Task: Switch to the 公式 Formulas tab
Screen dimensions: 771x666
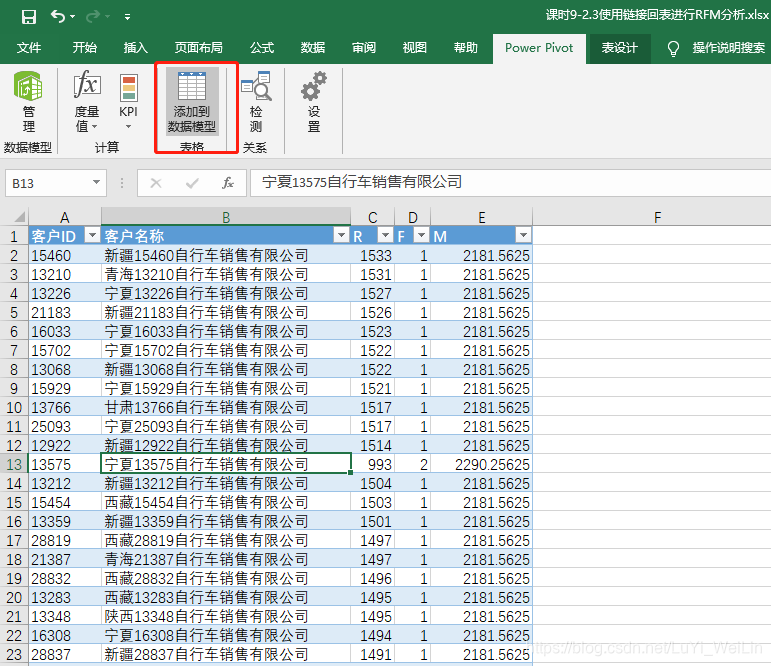Action: (x=262, y=48)
